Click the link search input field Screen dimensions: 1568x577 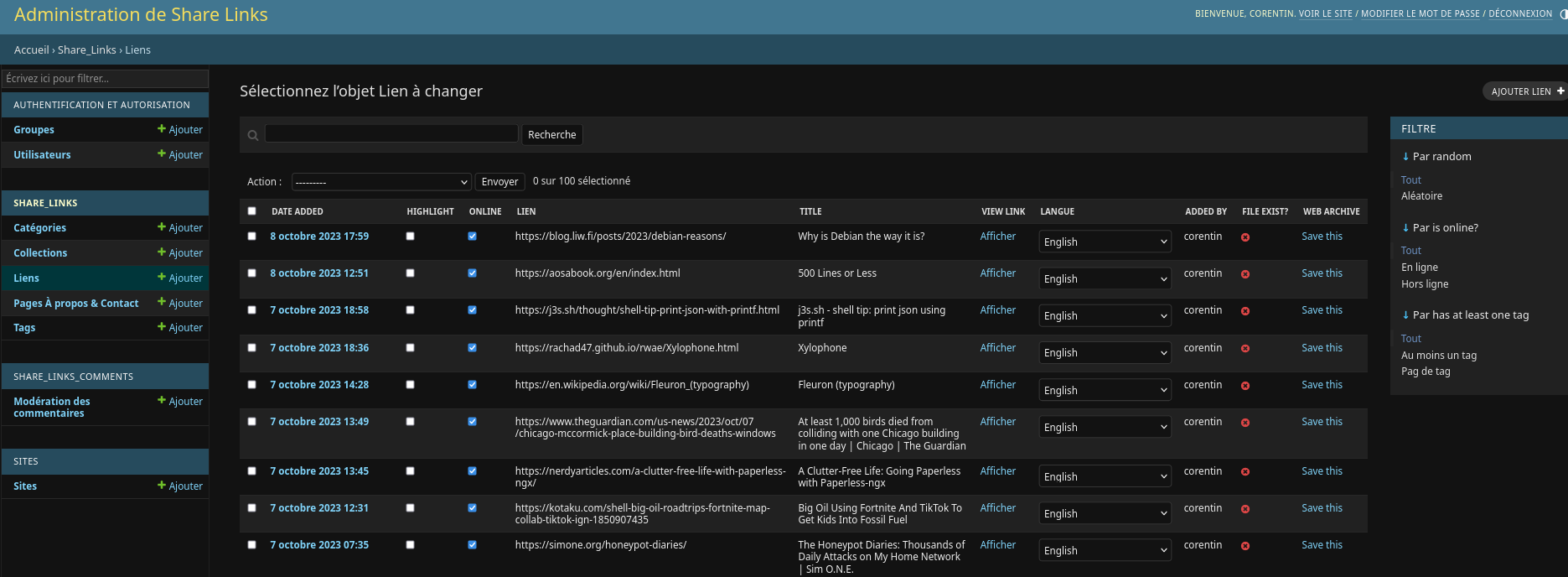tap(391, 133)
